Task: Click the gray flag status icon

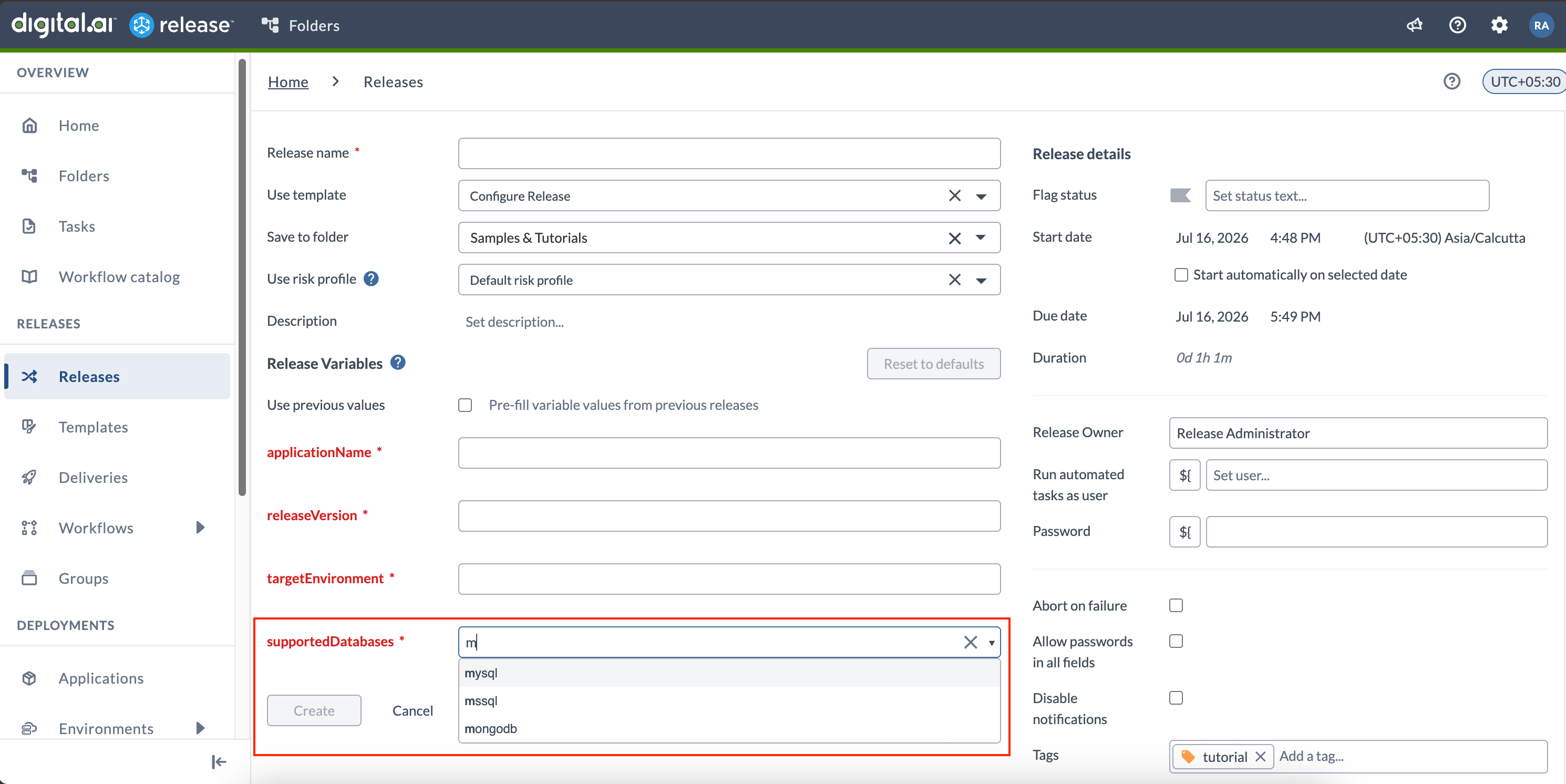Action: click(x=1180, y=195)
